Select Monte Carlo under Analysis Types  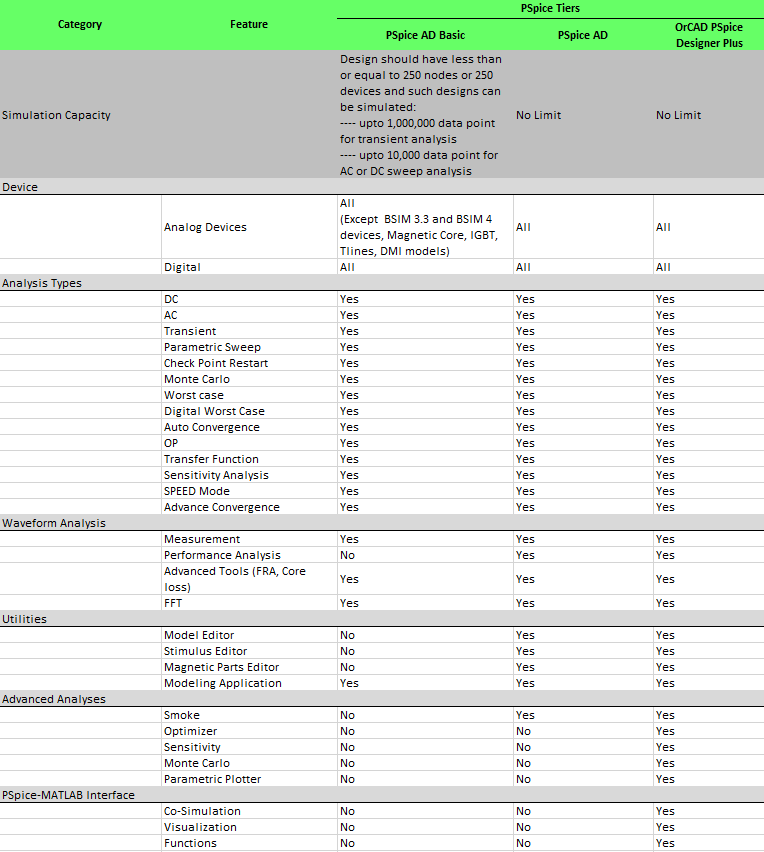[249, 379]
